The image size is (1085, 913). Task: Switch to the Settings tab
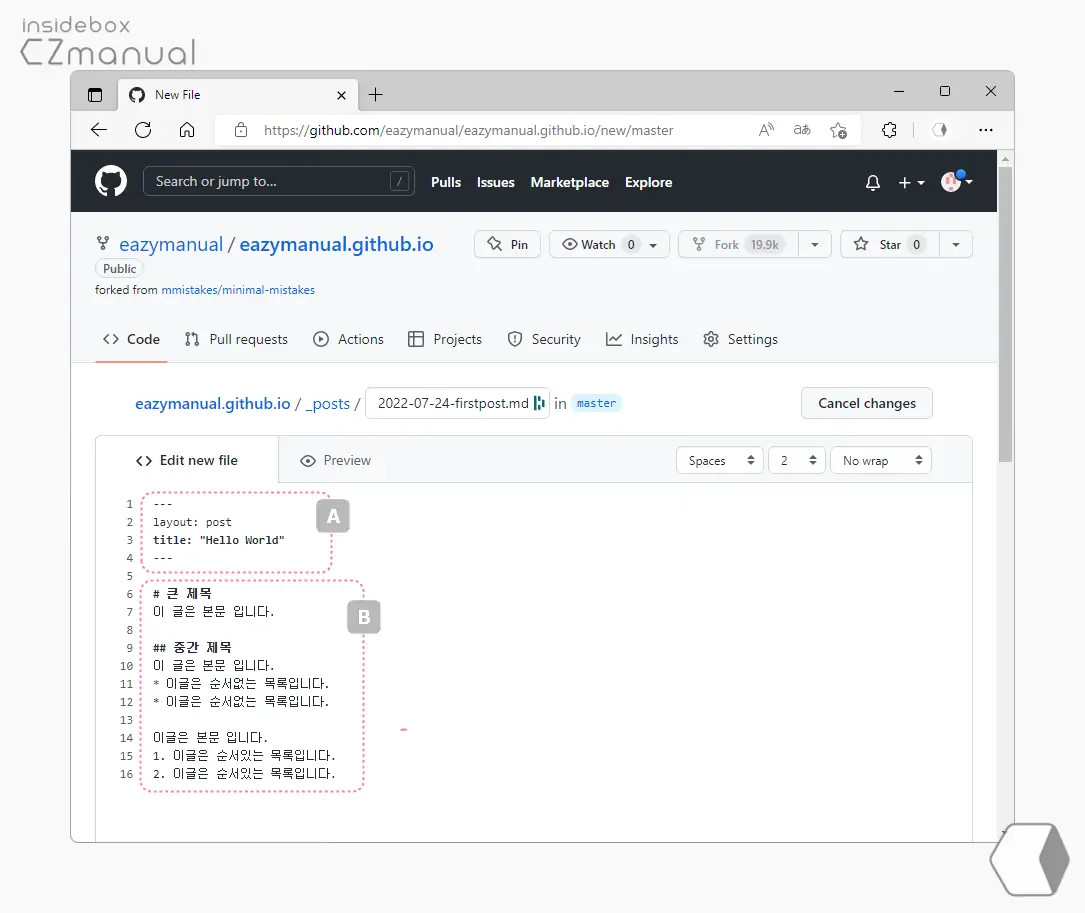(x=740, y=339)
